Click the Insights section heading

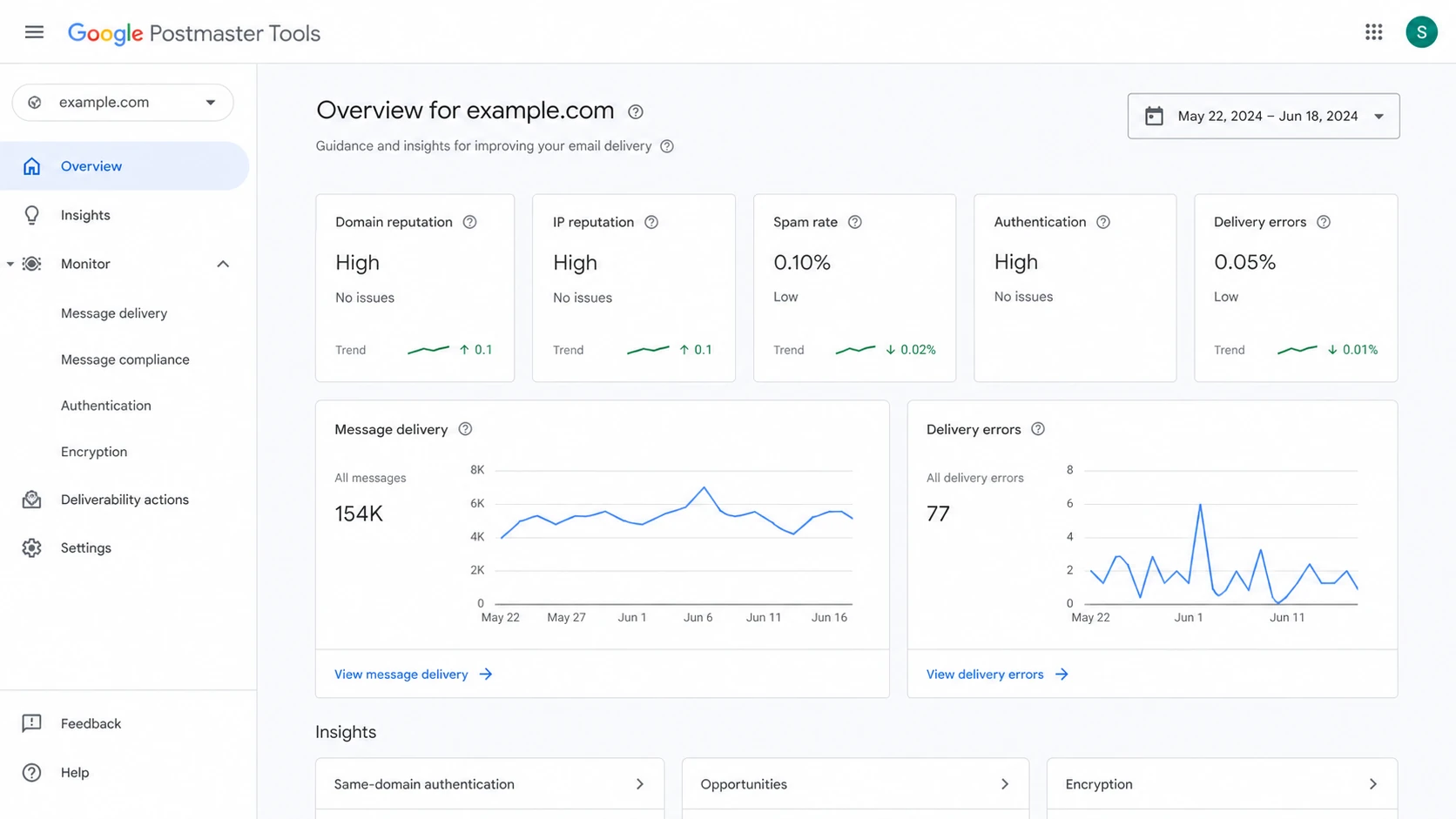click(346, 732)
